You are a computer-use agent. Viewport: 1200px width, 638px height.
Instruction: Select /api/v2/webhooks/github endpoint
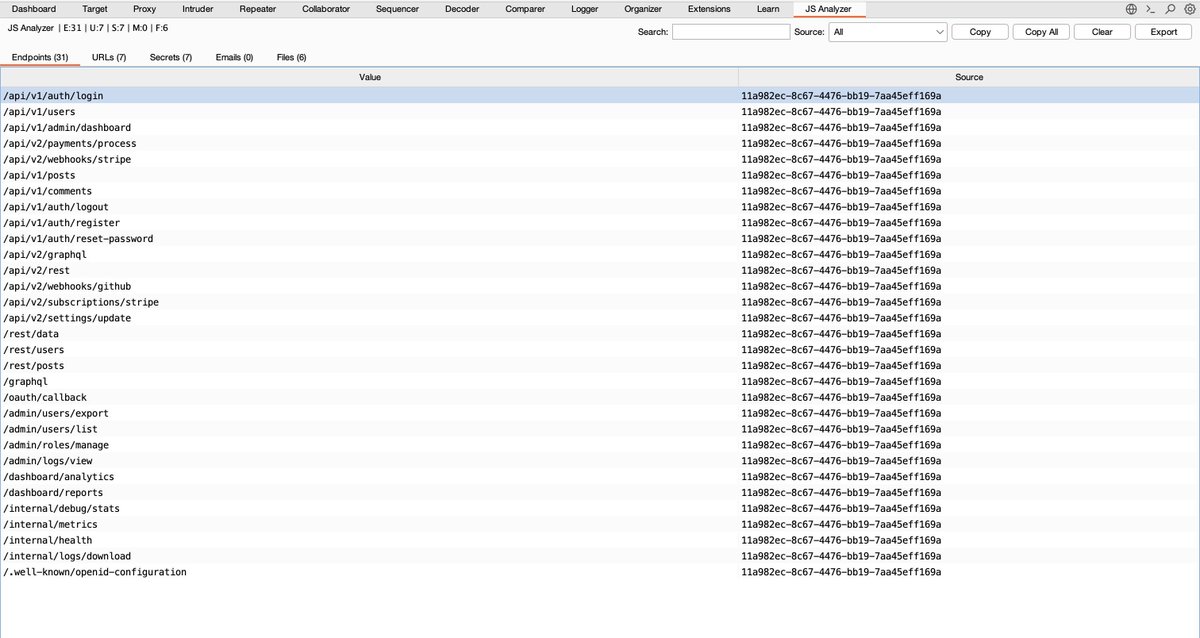tap(600, 286)
